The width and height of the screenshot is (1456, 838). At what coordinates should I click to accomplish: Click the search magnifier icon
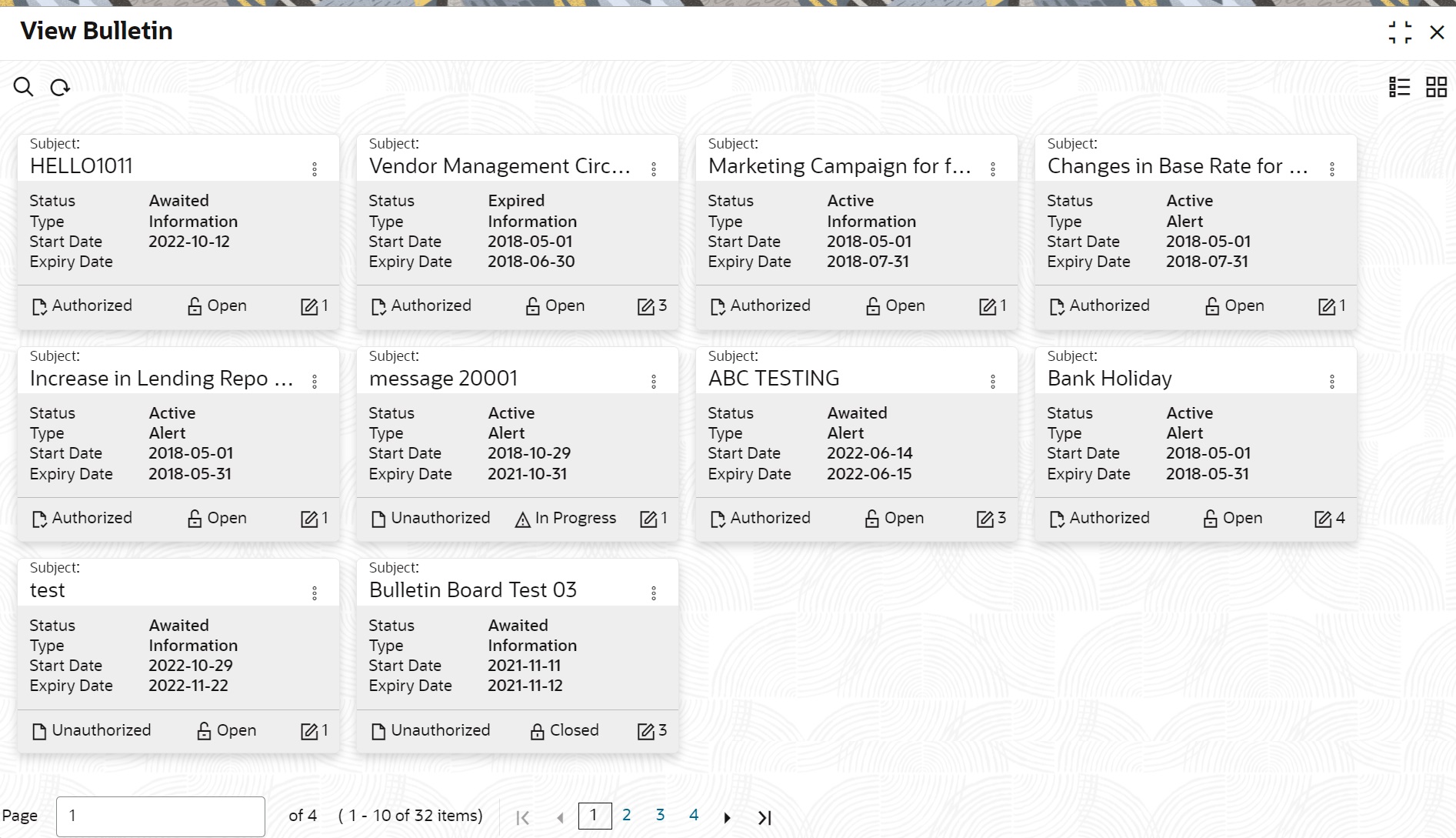click(x=23, y=87)
